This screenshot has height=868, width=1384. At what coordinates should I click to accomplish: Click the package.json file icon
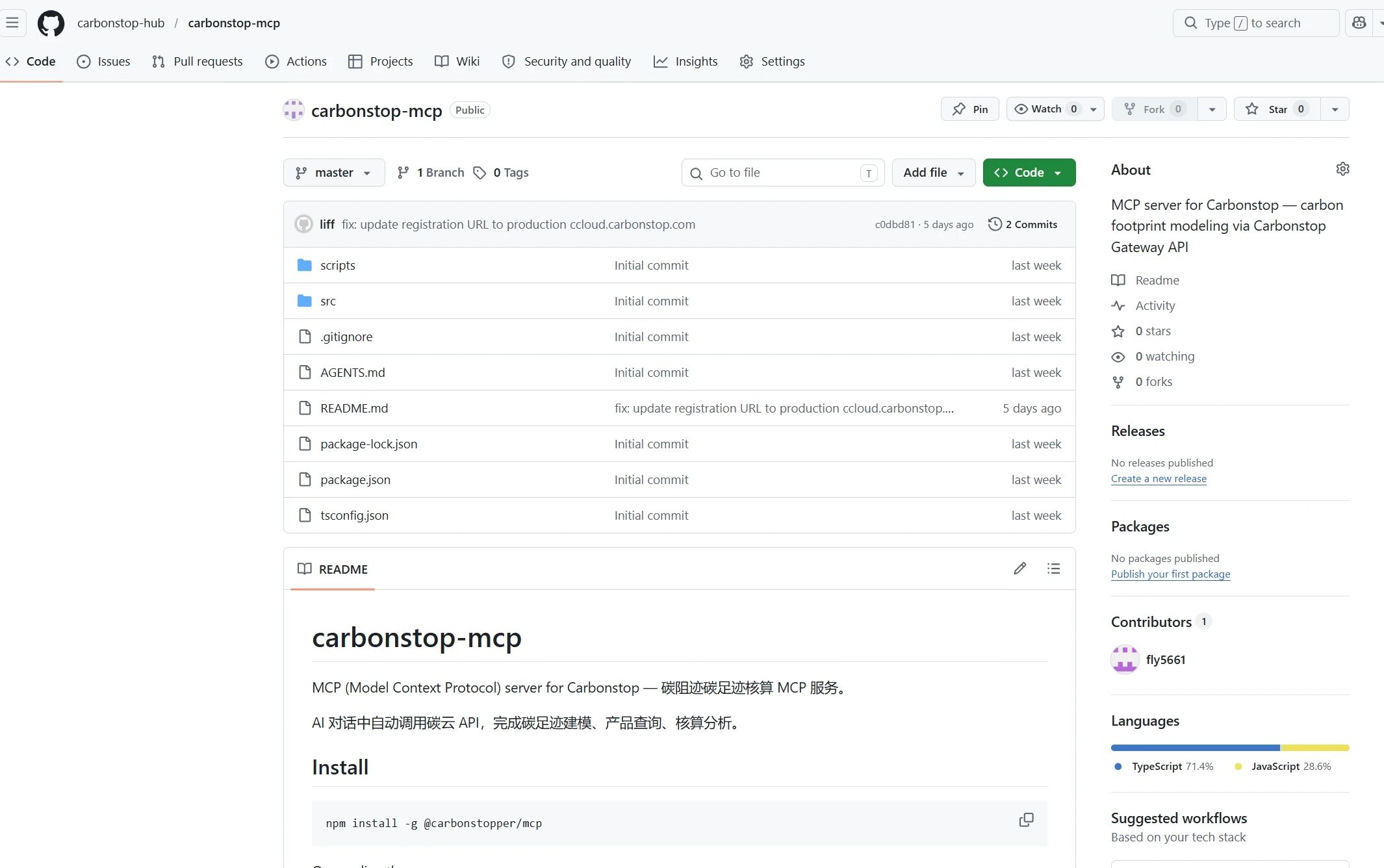(305, 479)
